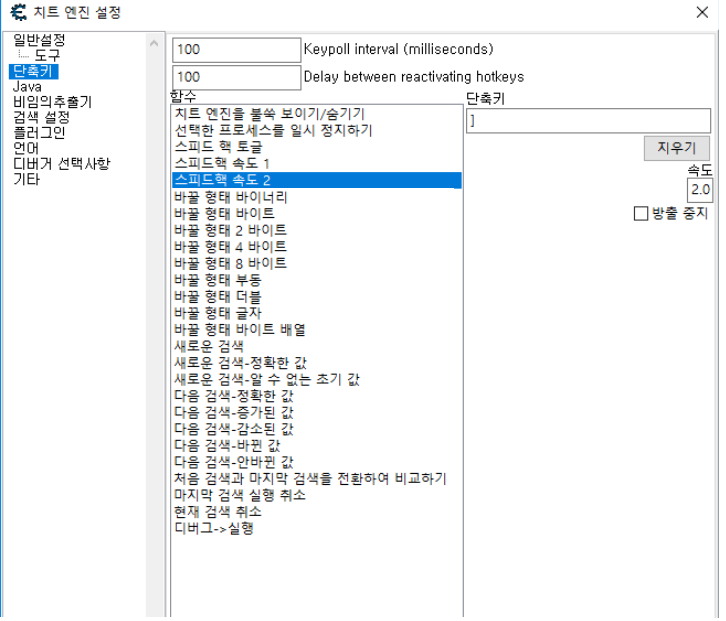Select 선택한 프로세스를 일시 정지하기 function
Viewport: 726px width, 621px height.
point(319,132)
